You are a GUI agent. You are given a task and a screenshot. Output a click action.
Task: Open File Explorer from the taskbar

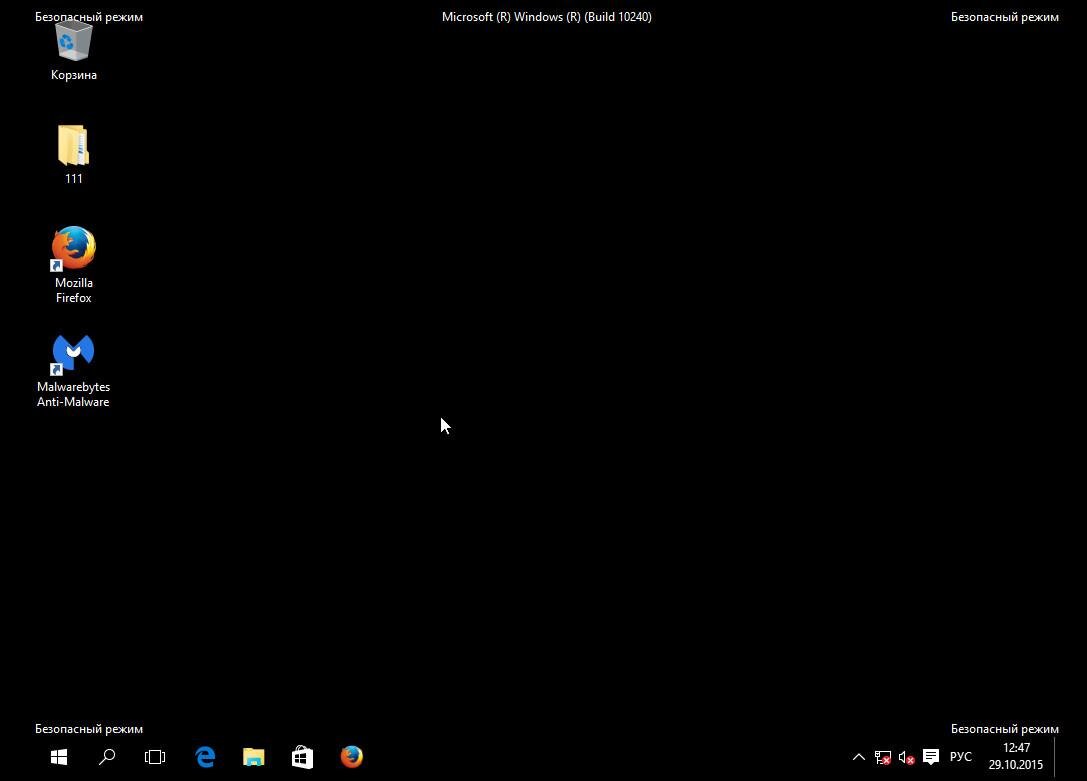(254, 757)
